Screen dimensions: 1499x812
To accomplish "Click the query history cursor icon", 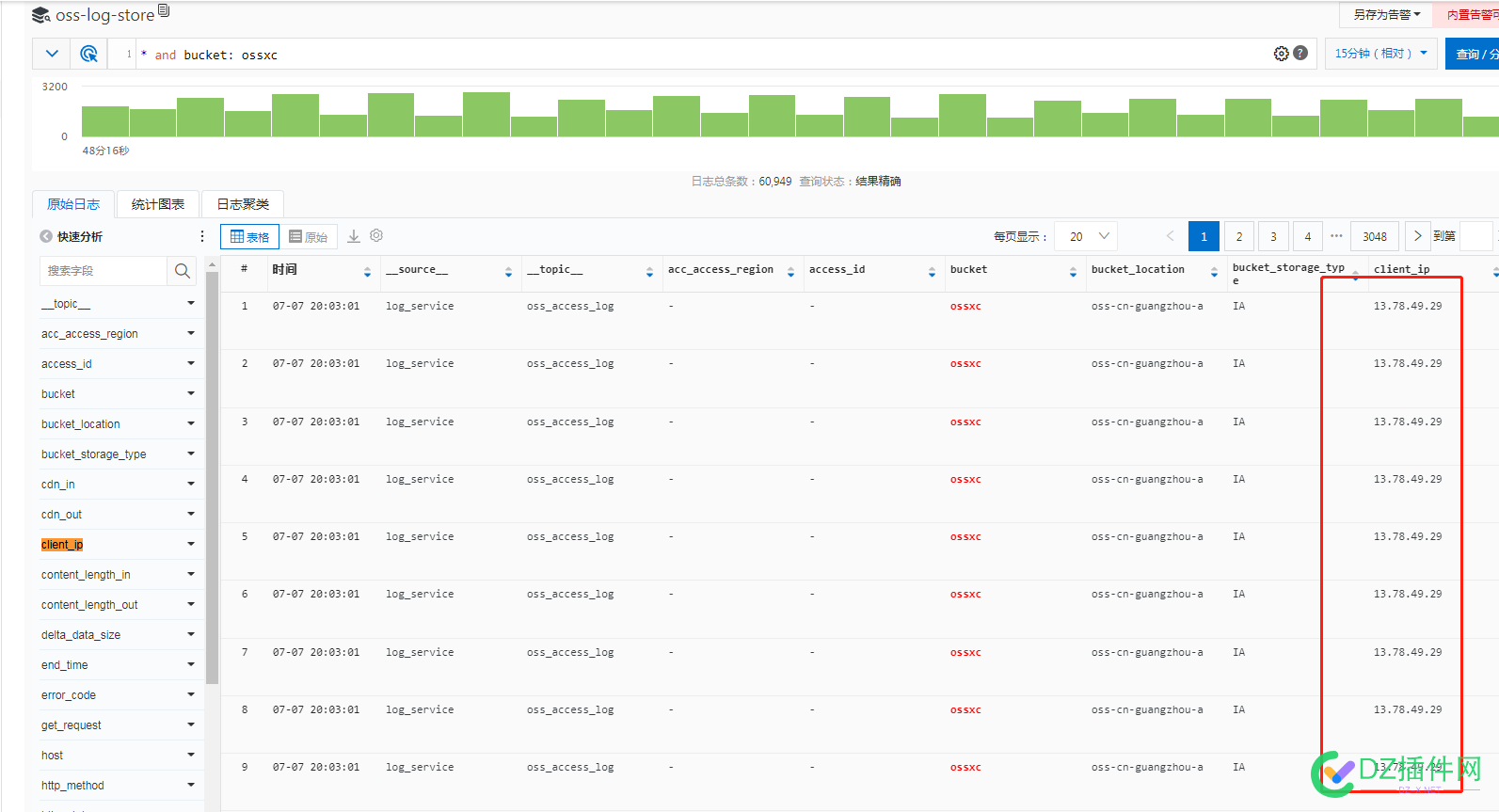I will (88, 54).
